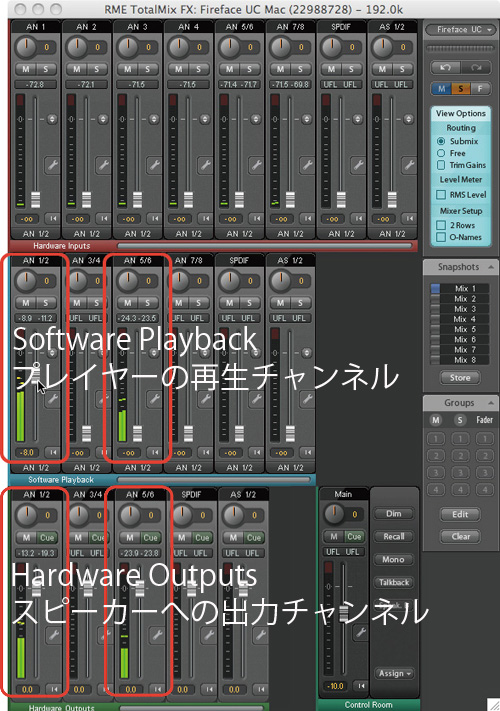The height and width of the screenshot is (711, 500).
Task: Click the Talkback button
Action: click(393, 582)
